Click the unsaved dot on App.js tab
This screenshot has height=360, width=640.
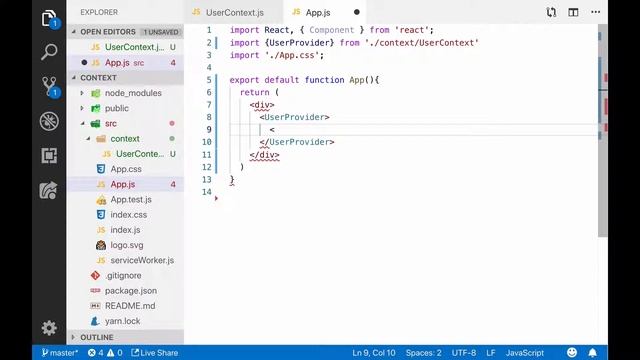pyautogui.click(x=357, y=12)
